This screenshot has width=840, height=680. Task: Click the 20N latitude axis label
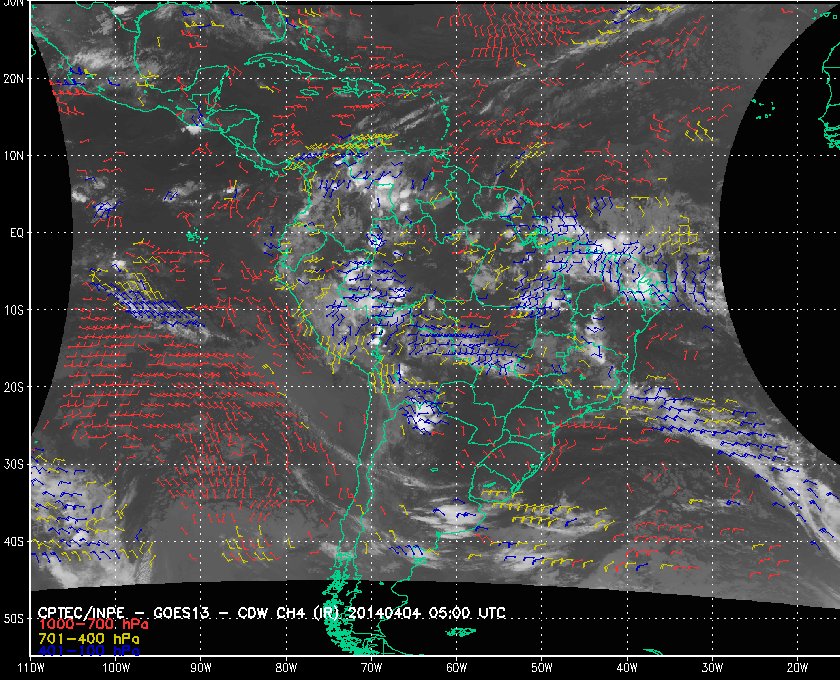click(13, 79)
